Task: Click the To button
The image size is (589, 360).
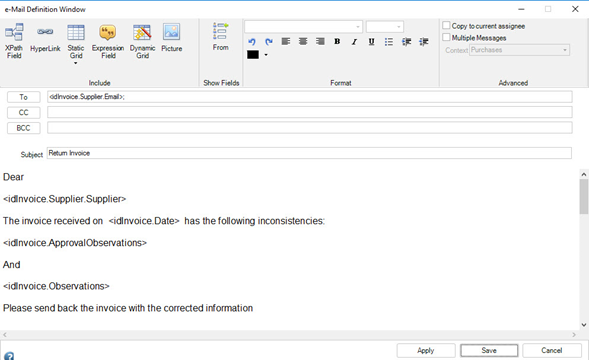Action: 23,97
